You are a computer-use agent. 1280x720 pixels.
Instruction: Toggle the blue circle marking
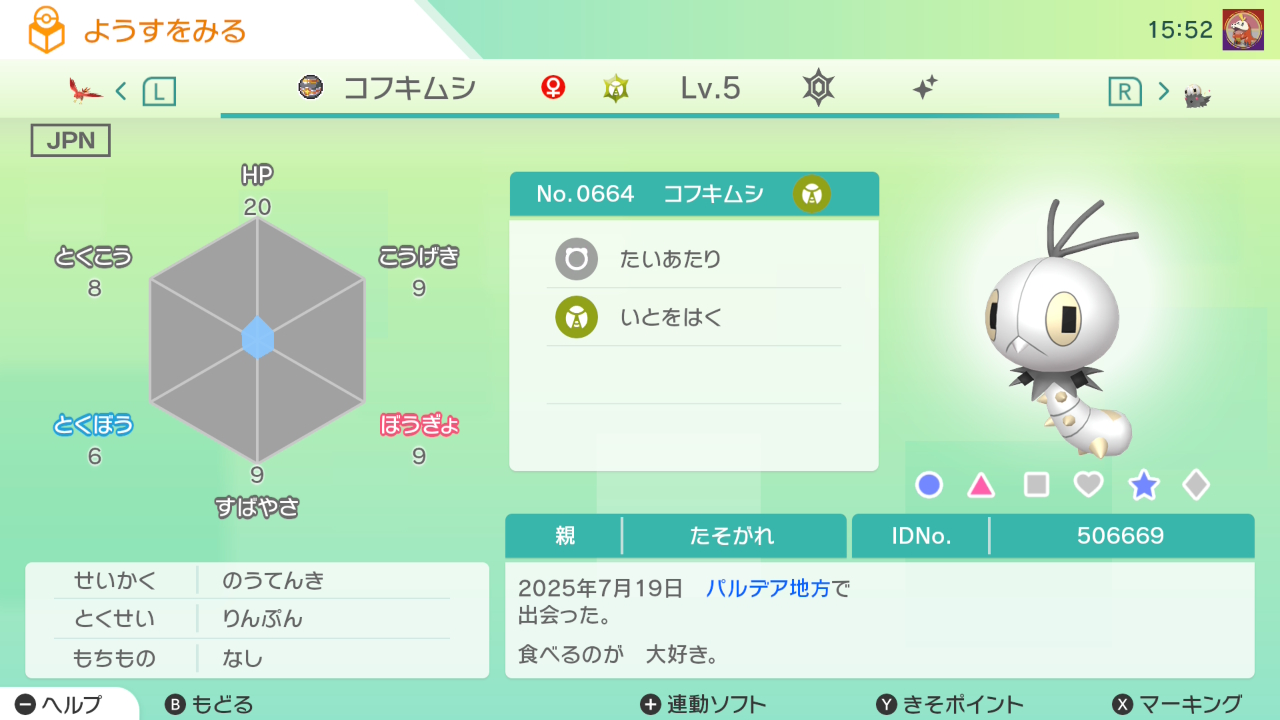click(929, 485)
